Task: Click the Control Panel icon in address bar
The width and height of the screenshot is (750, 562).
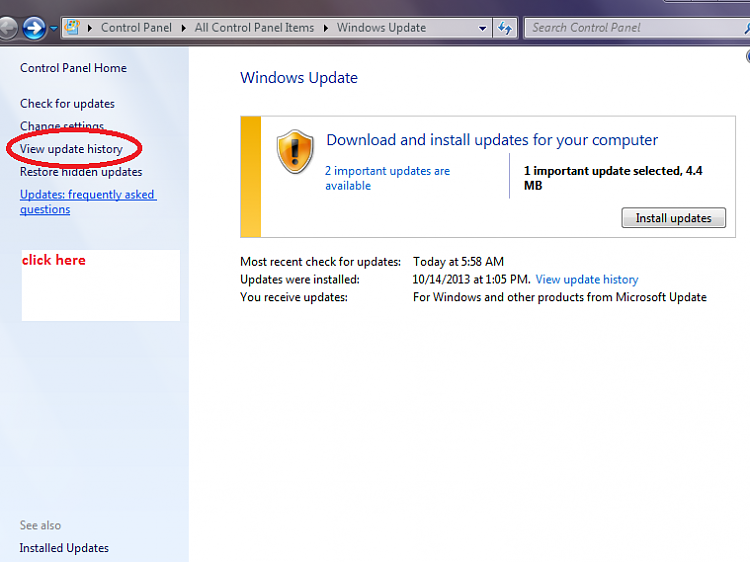Action: click(x=72, y=27)
